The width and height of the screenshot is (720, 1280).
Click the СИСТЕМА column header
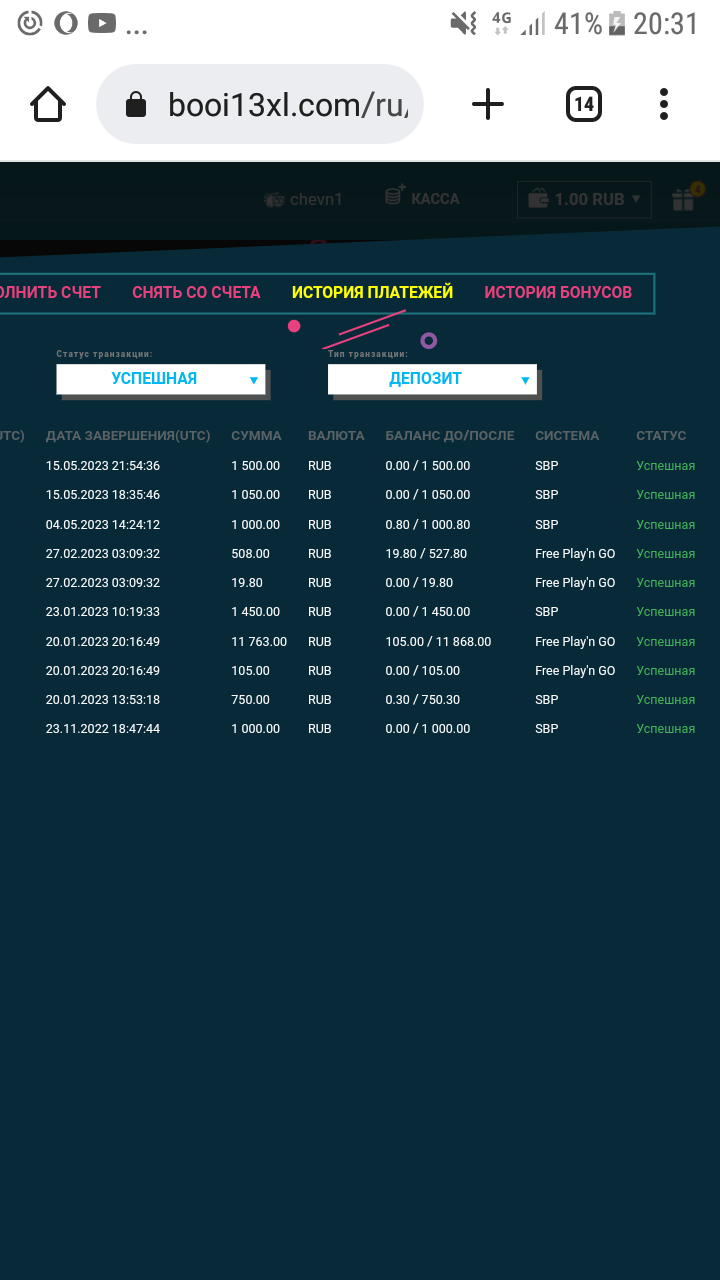coord(567,436)
